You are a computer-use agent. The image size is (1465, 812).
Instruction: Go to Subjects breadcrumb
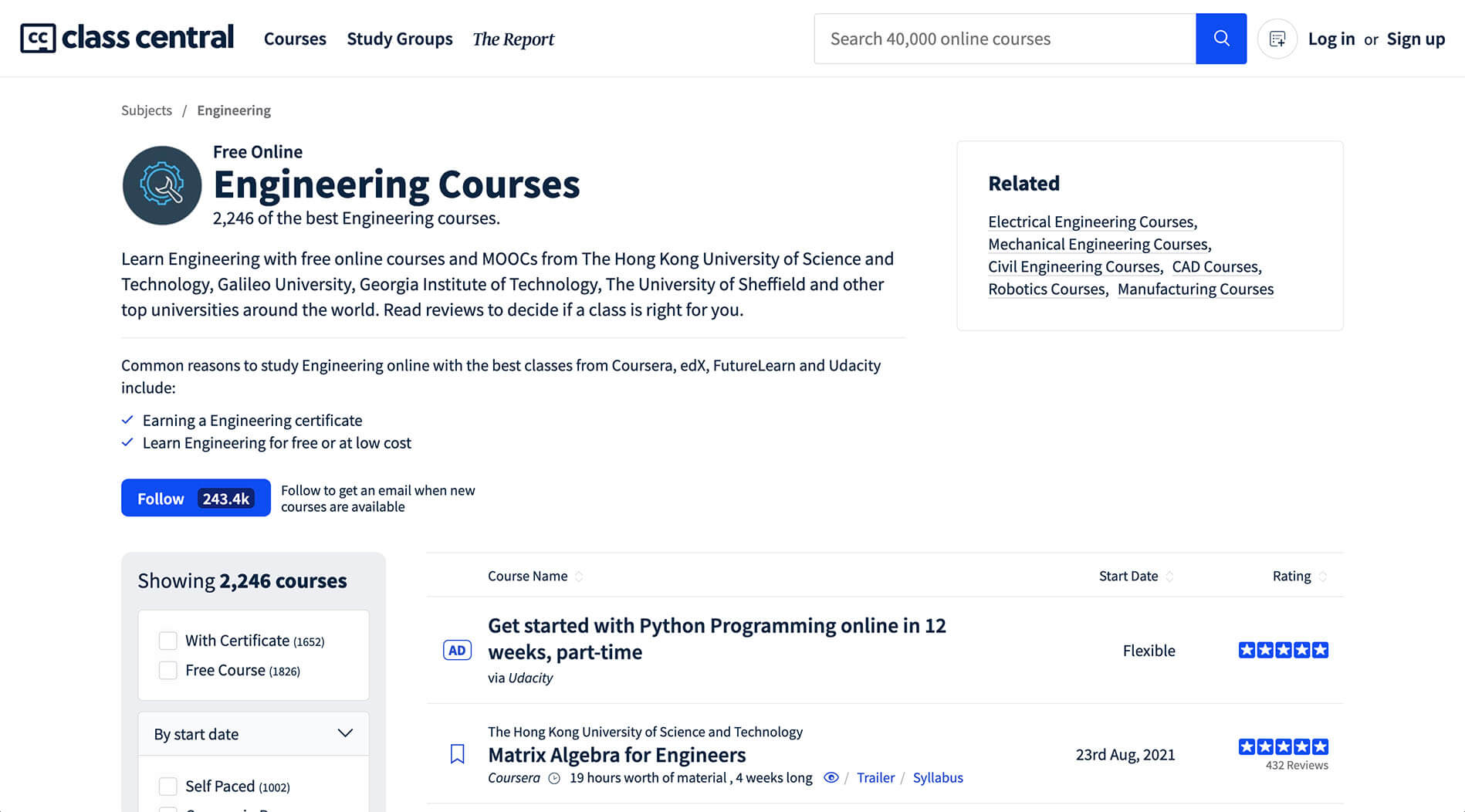[147, 110]
